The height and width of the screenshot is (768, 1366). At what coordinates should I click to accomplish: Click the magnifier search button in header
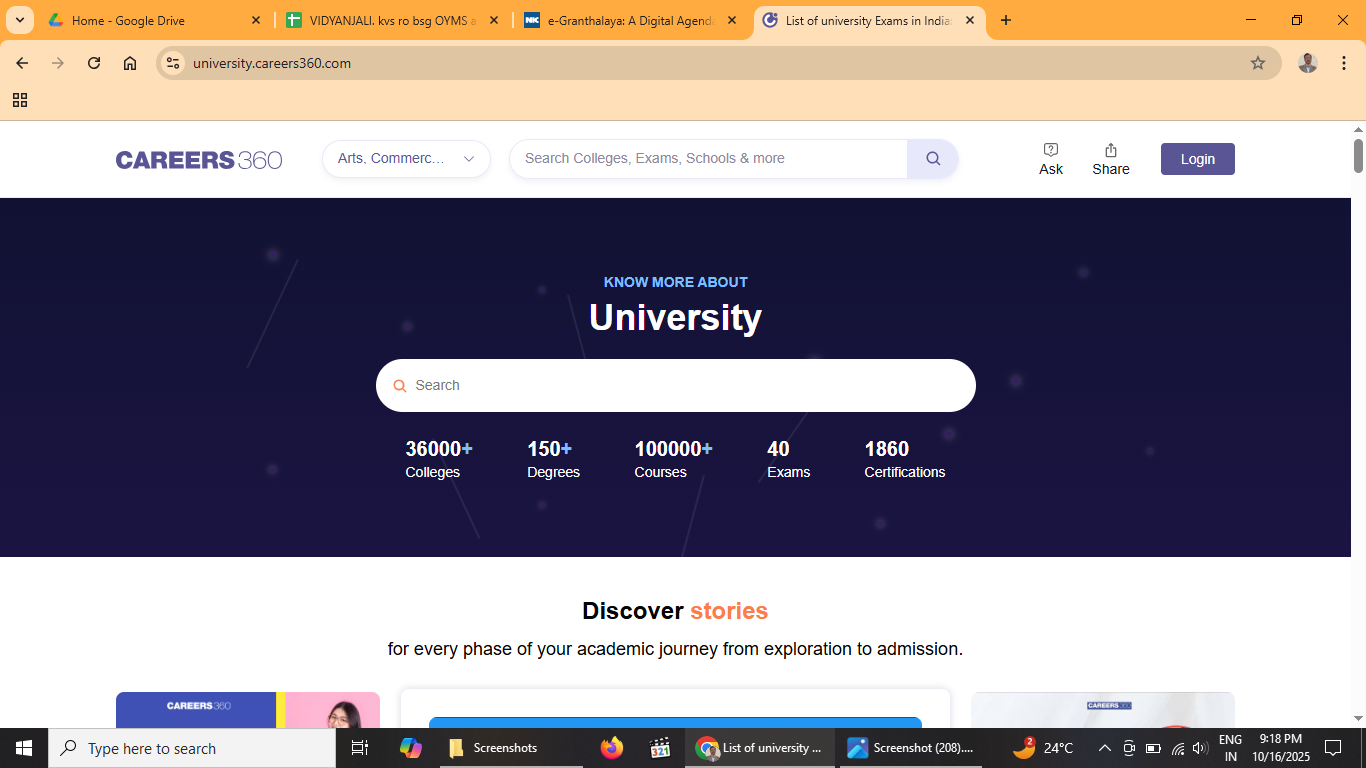tap(932, 159)
